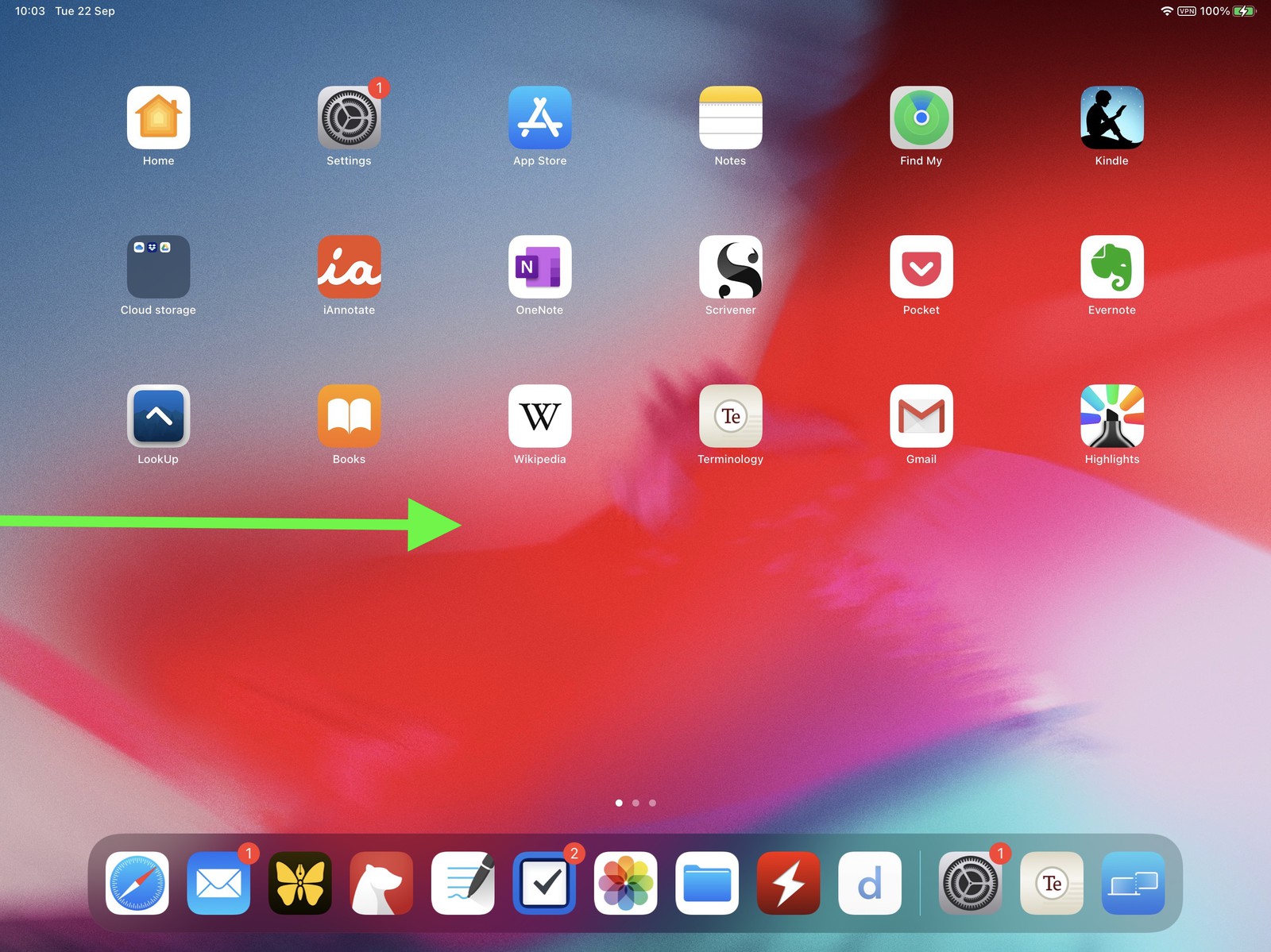1271x952 pixels.
Task: Launch the App Store
Action: coord(539,118)
